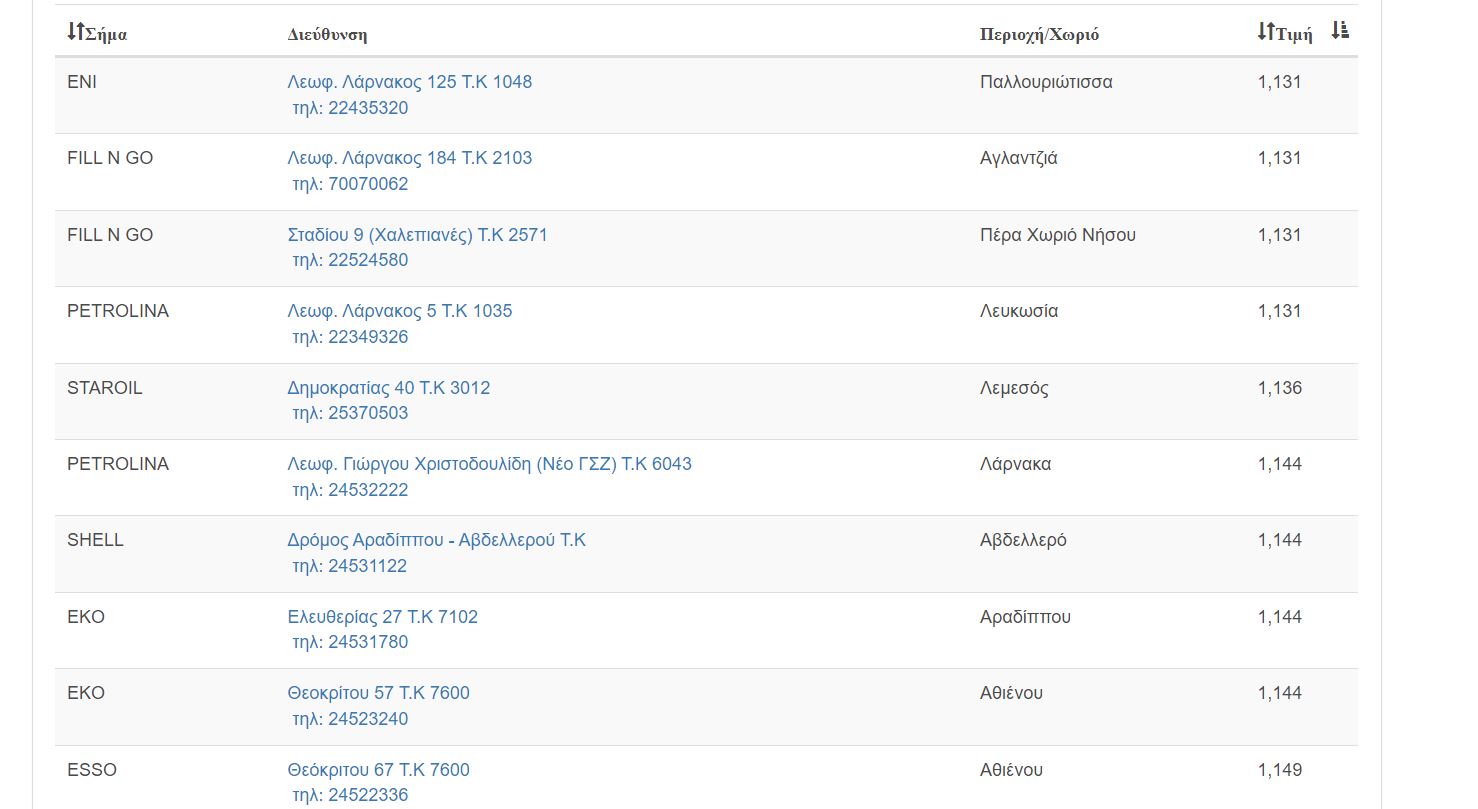This screenshot has height=809, width=1478.
Task: Click the descending sort icon after Τιμή
Action: coord(1340,31)
